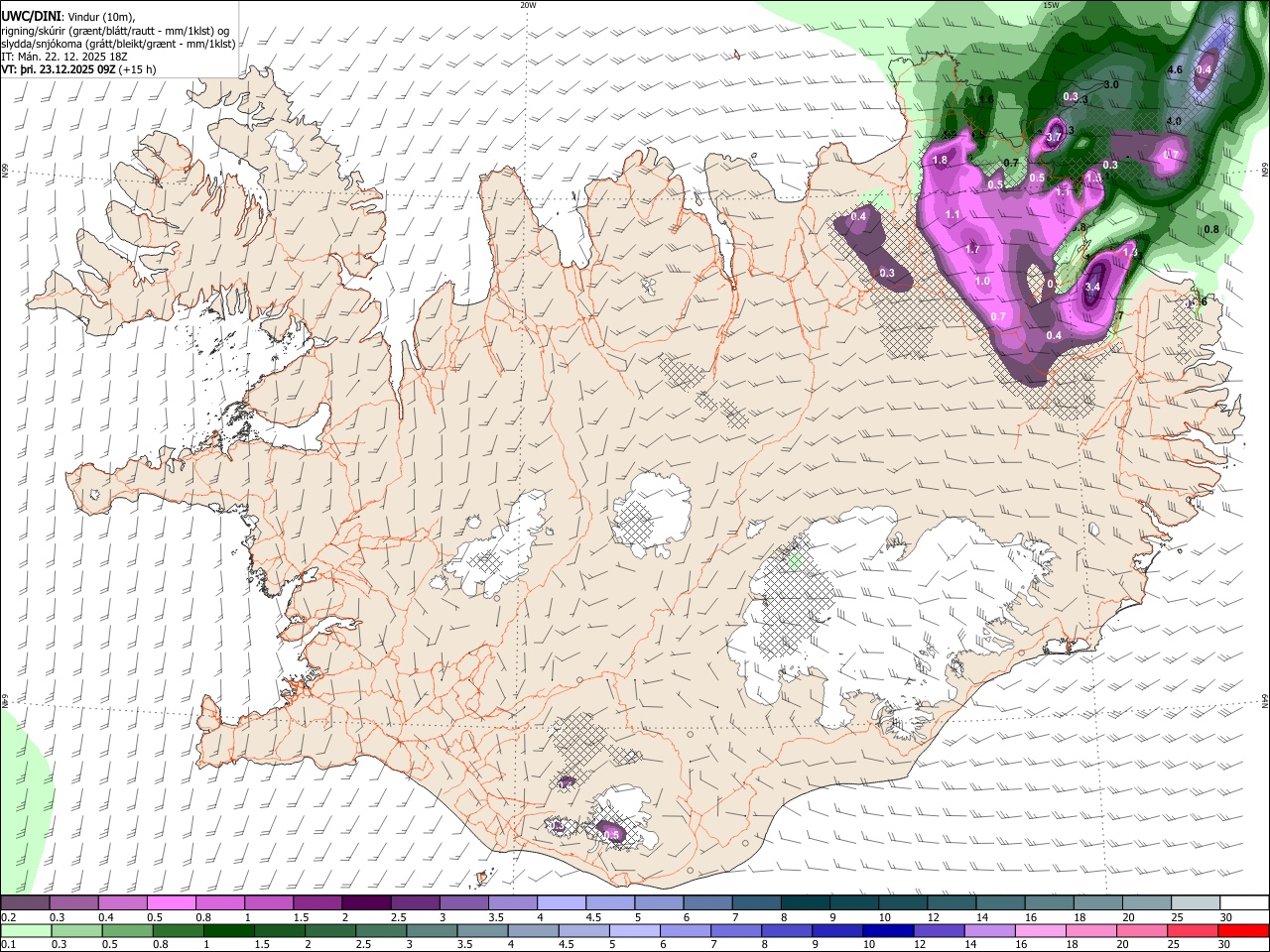Pick the bright pink 0.5–0.8 snow legend swatch
1270x952 pixels.
(x=171, y=902)
